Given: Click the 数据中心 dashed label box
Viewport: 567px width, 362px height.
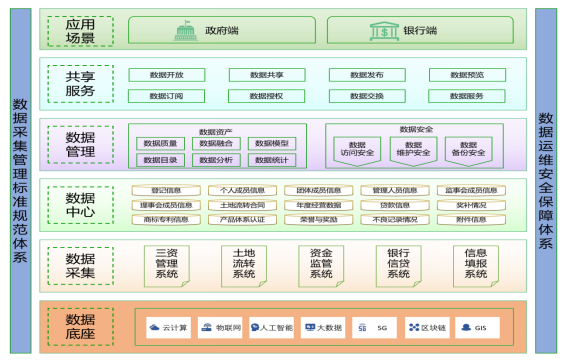Looking at the screenshot, I should (81, 205).
